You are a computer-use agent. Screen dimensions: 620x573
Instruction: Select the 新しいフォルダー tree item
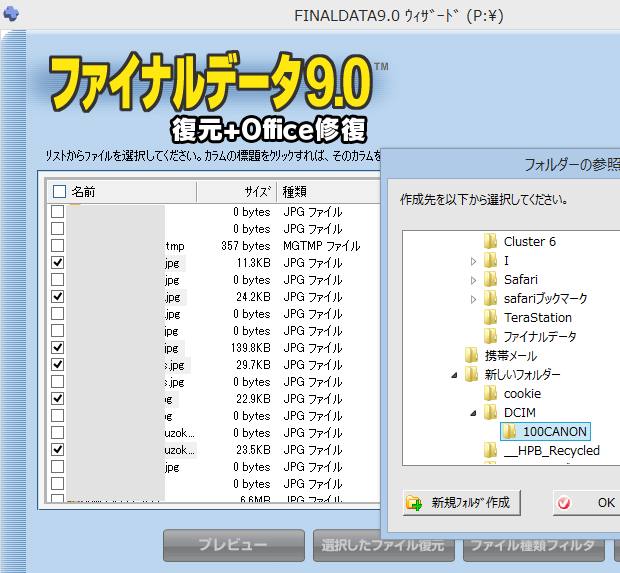tap(522, 374)
